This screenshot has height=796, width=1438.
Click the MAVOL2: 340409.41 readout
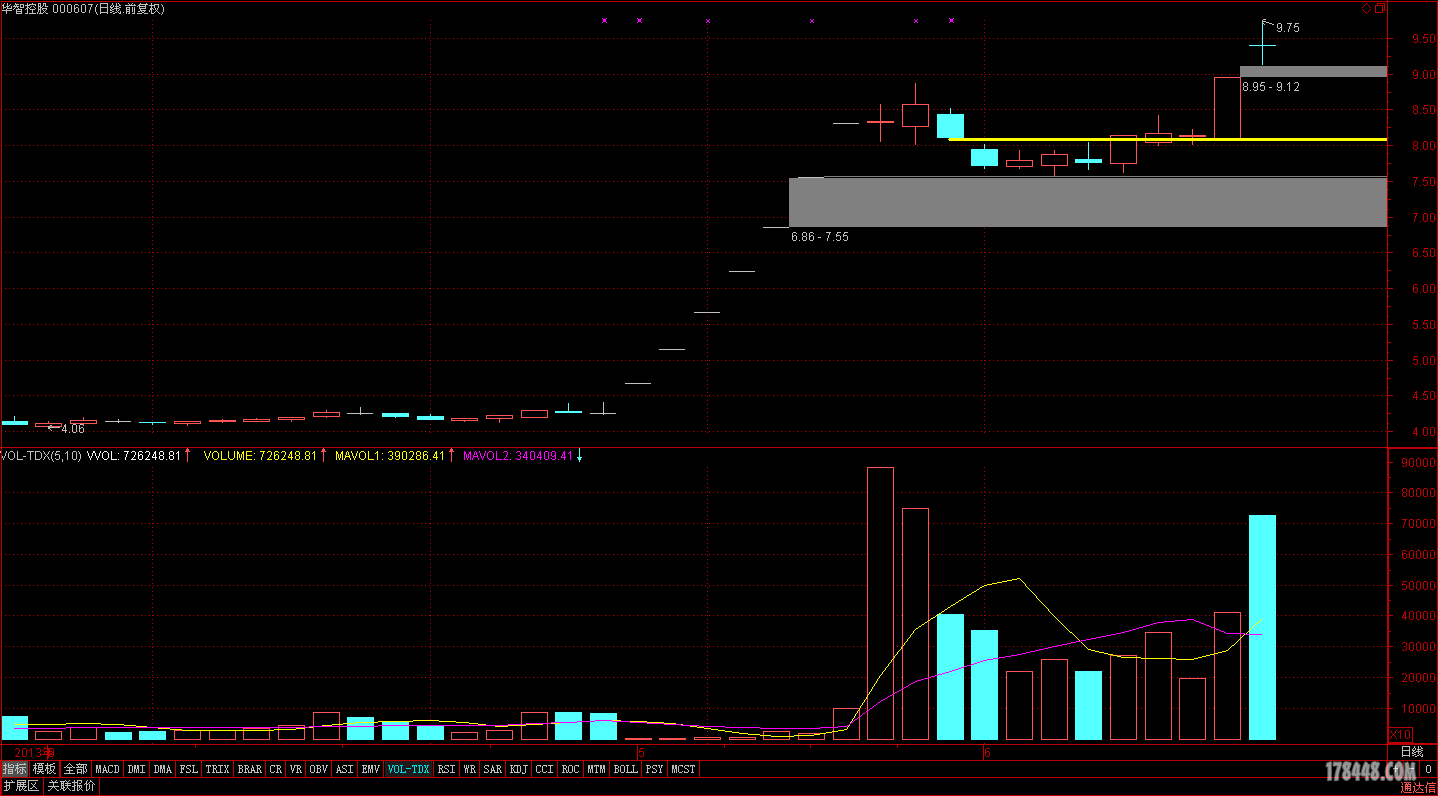518,456
